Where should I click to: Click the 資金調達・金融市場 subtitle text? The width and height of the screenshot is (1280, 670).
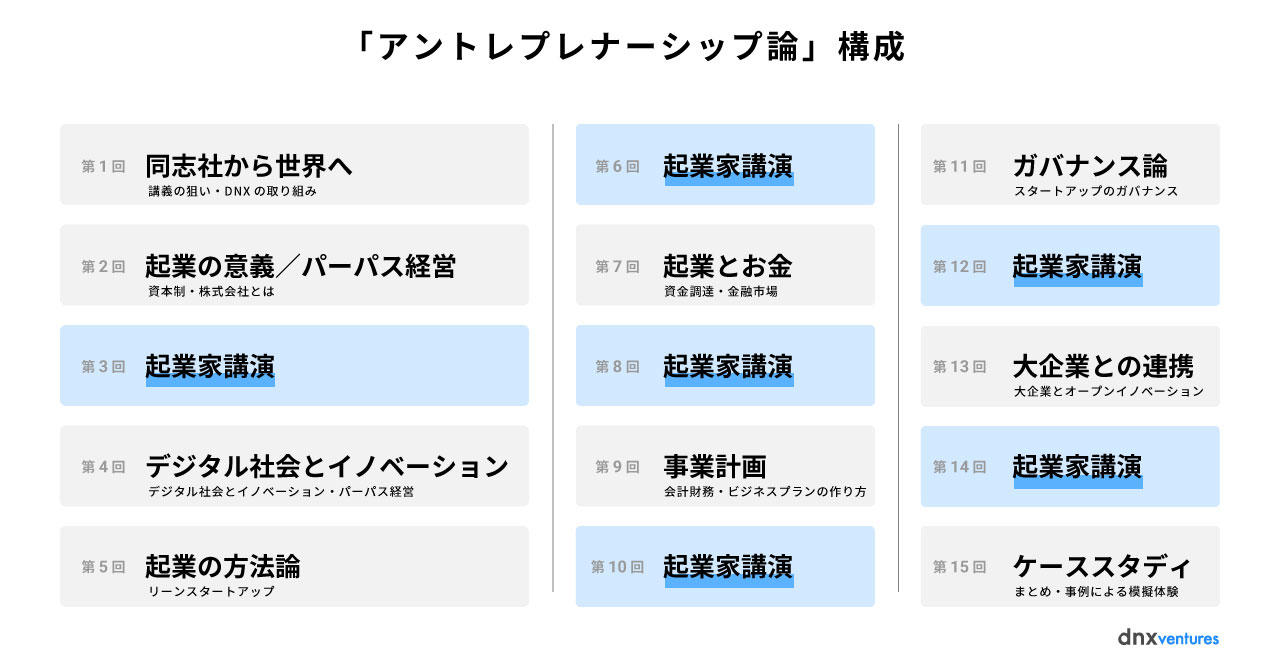pyautogui.click(x=720, y=292)
